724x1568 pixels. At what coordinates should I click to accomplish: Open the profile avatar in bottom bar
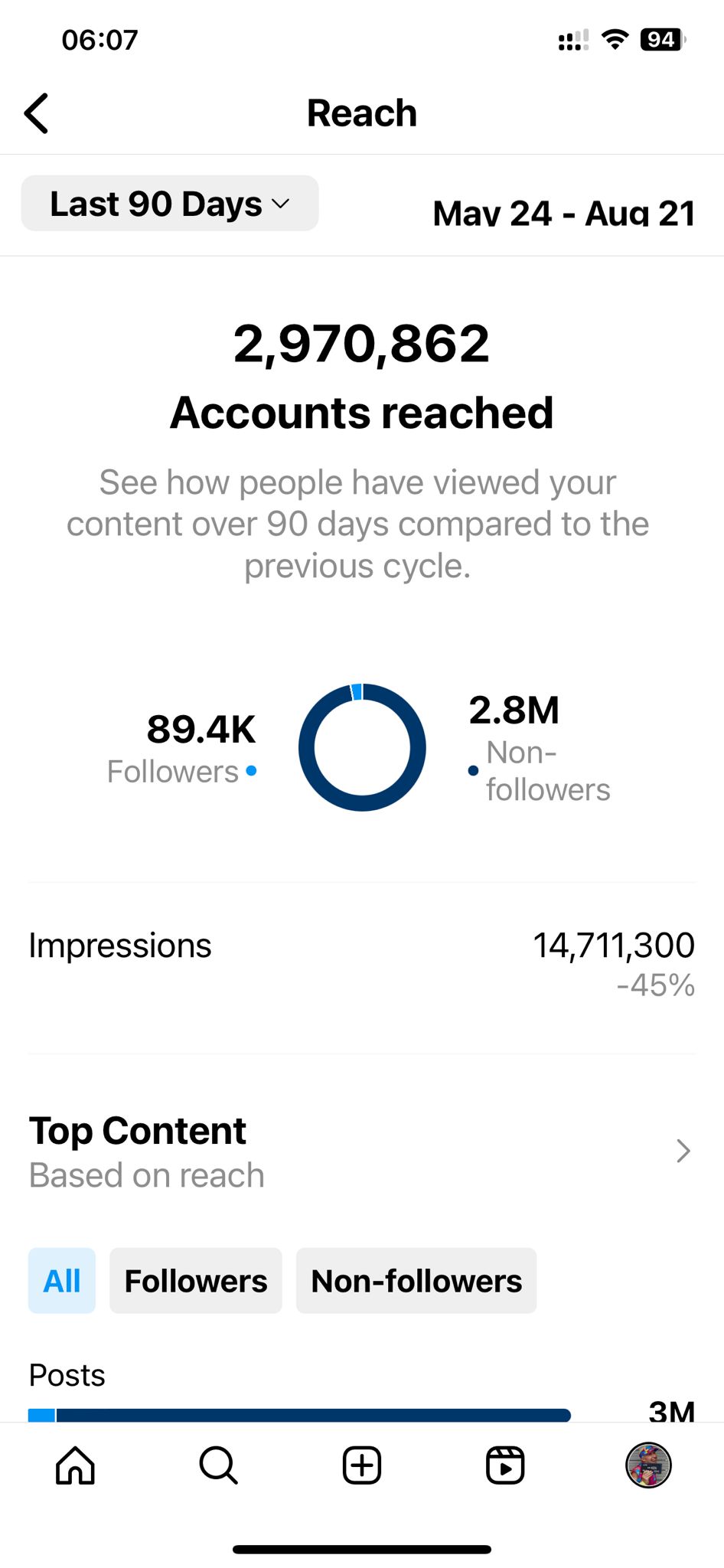[648, 1465]
